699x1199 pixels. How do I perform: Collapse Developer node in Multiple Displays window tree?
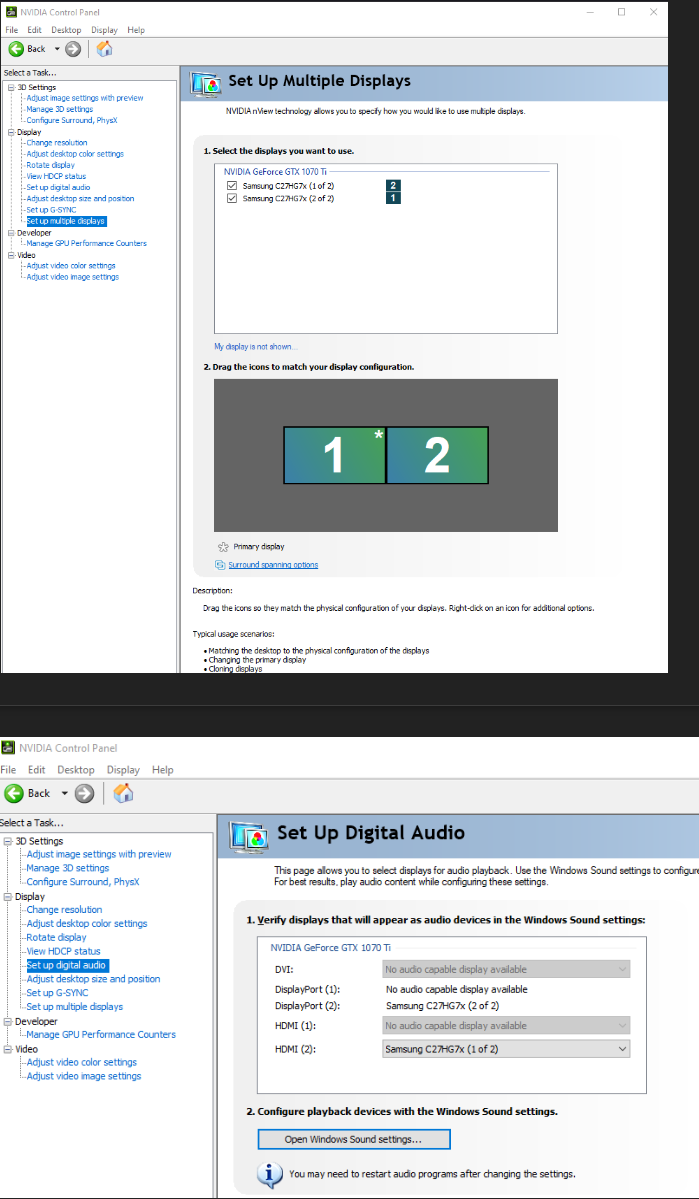click(11, 232)
